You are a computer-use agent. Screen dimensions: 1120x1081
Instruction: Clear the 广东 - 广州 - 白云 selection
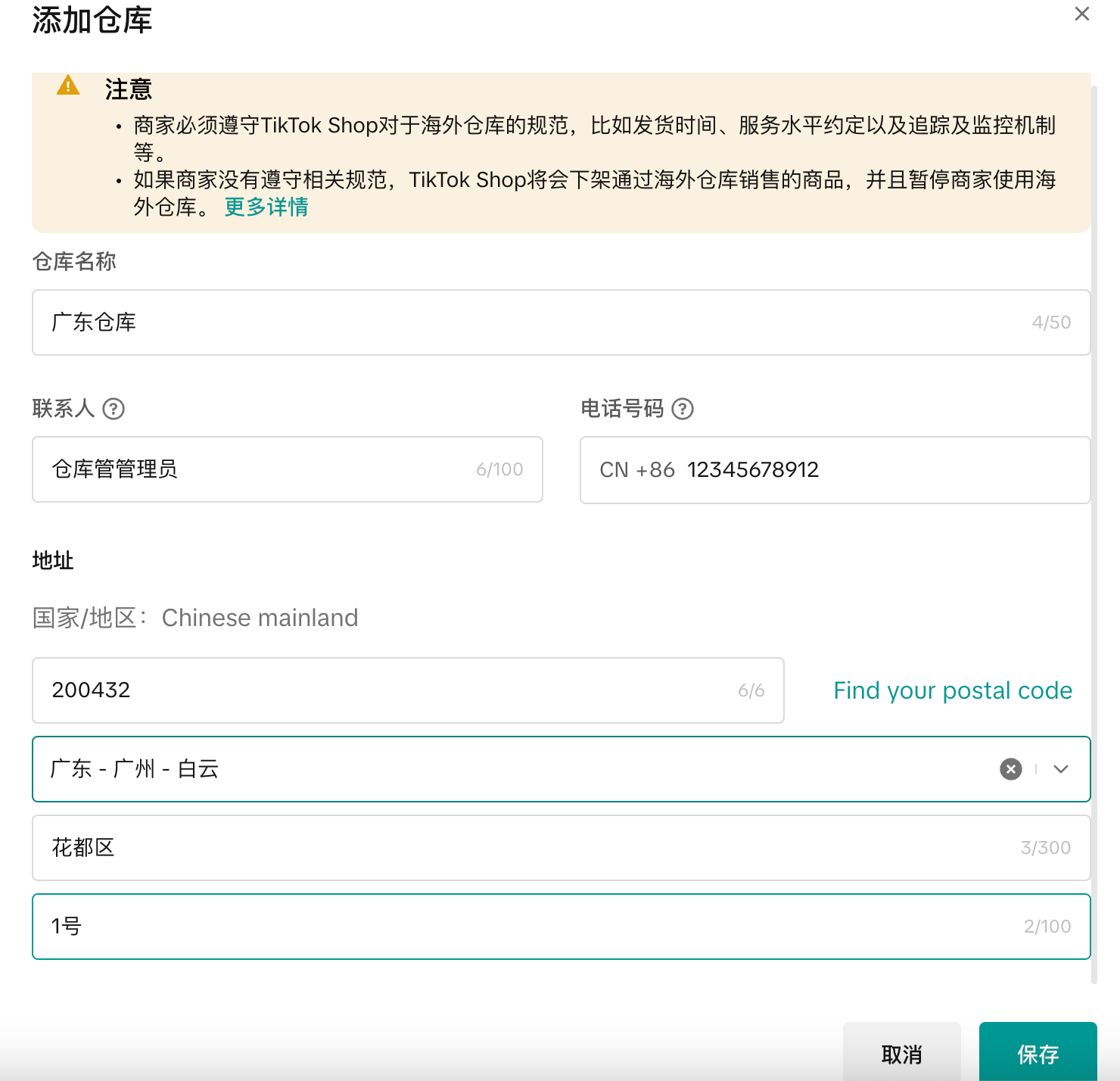pyautogui.click(x=1011, y=769)
